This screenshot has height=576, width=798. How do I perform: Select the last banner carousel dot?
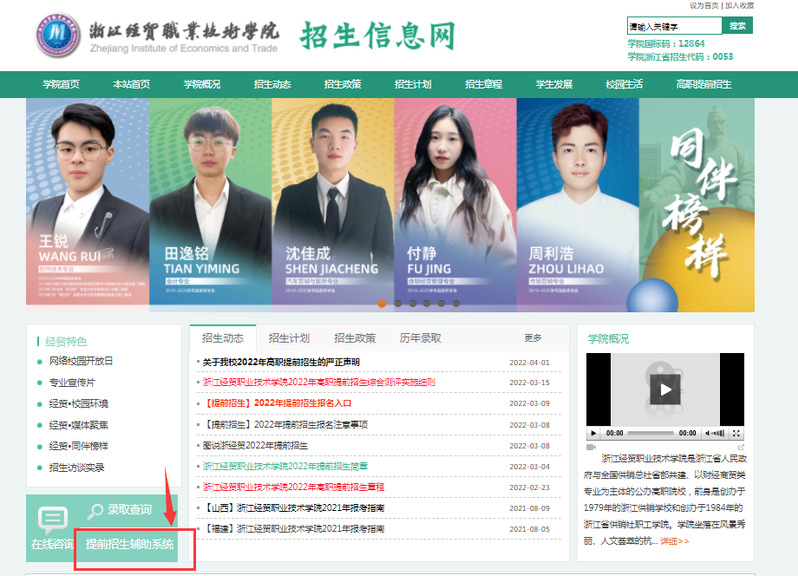pyautogui.click(x=456, y=302)
